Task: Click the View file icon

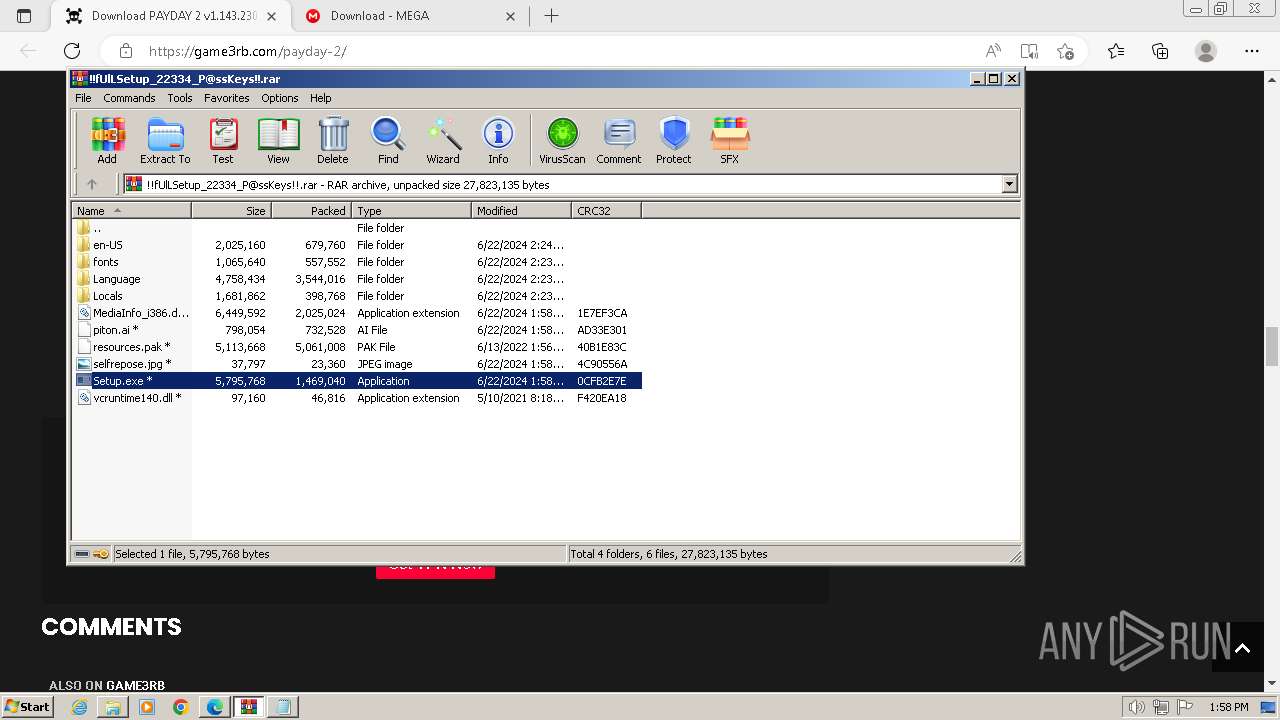Action: pyautogui.click(x=278, y=140)
